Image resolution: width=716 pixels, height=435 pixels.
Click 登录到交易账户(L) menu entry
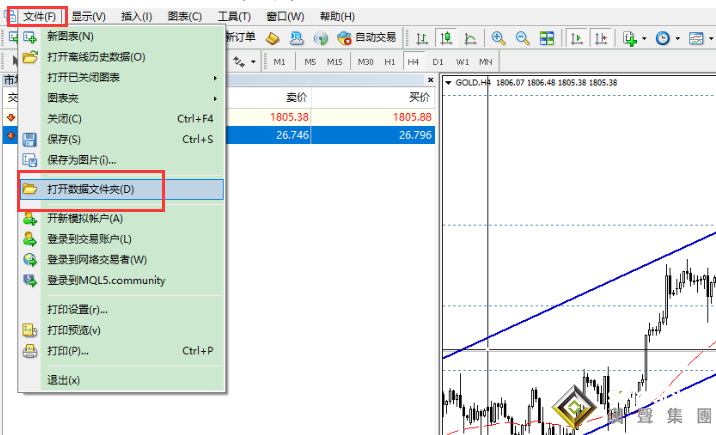tap(121, 239)
